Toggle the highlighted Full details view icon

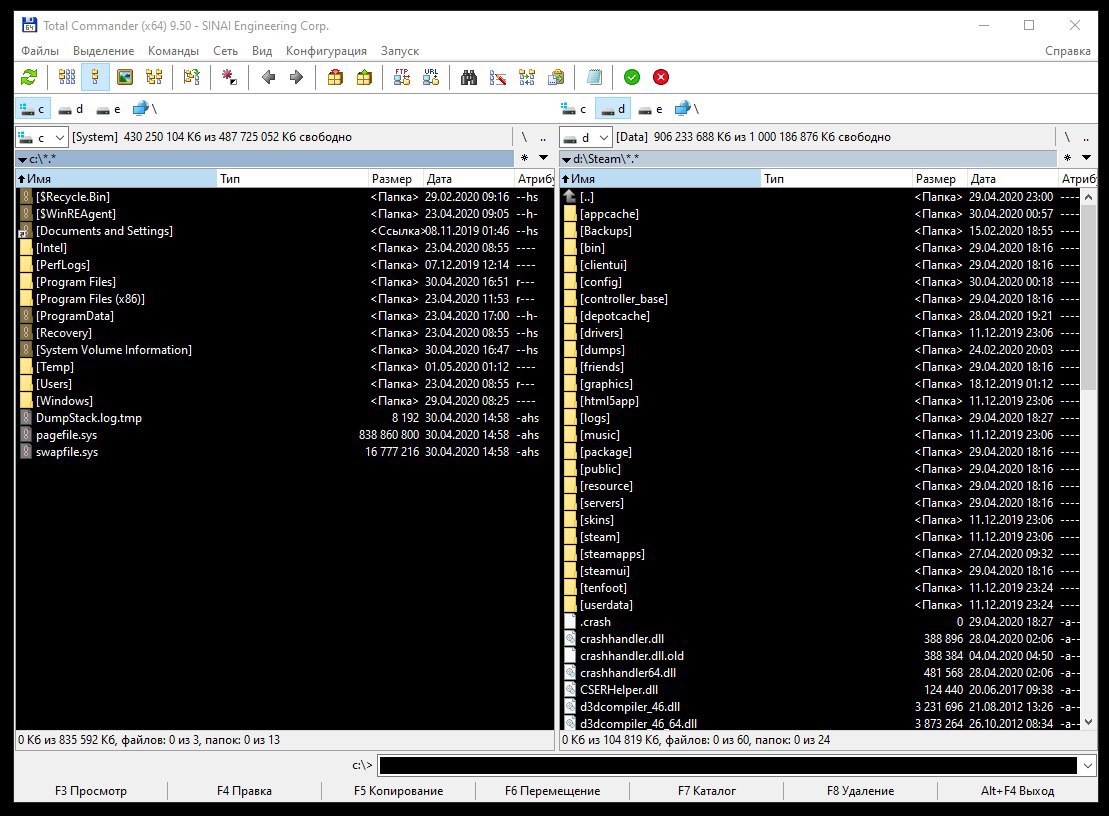(x=95, y=77)
